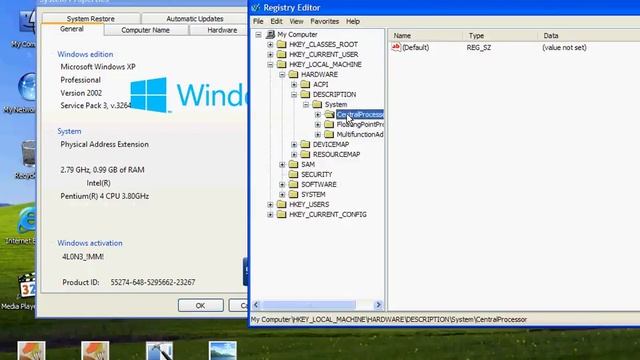Click the tree pane scroll right arrow

pyautogui.click(x=378, y=304)
